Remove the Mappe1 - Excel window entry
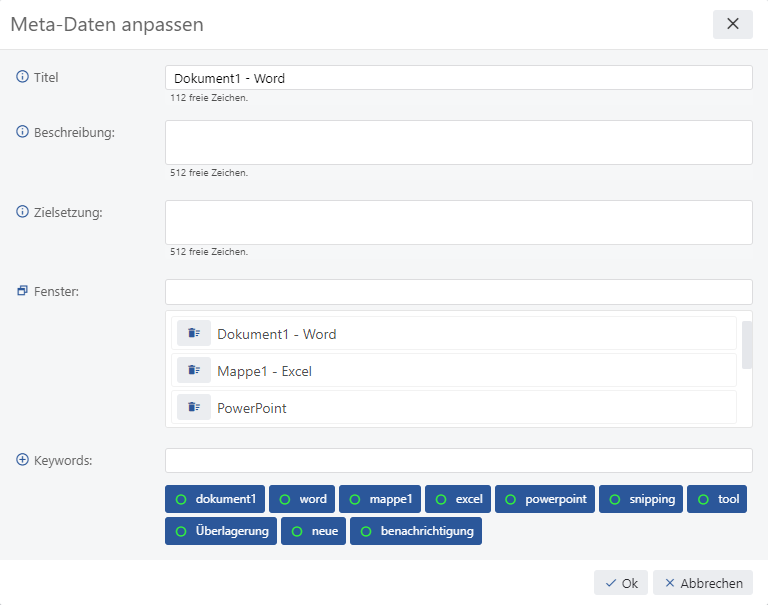This screenshot has height=605, width=768. click(194, 370)
